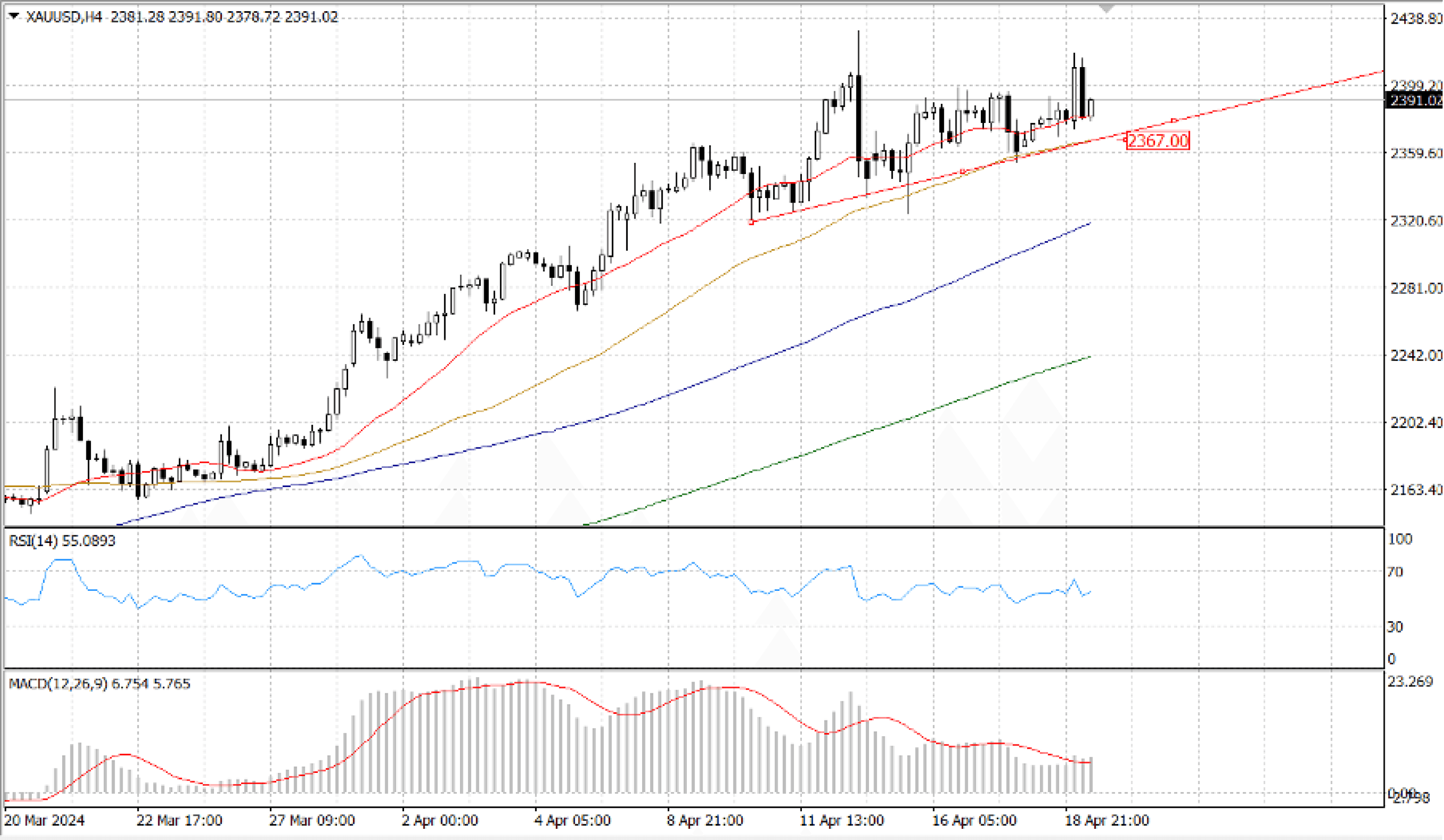The image size is (1444, 840).
Task: Click the 8 Apr 21:00 time label
Action: [705, 820]
